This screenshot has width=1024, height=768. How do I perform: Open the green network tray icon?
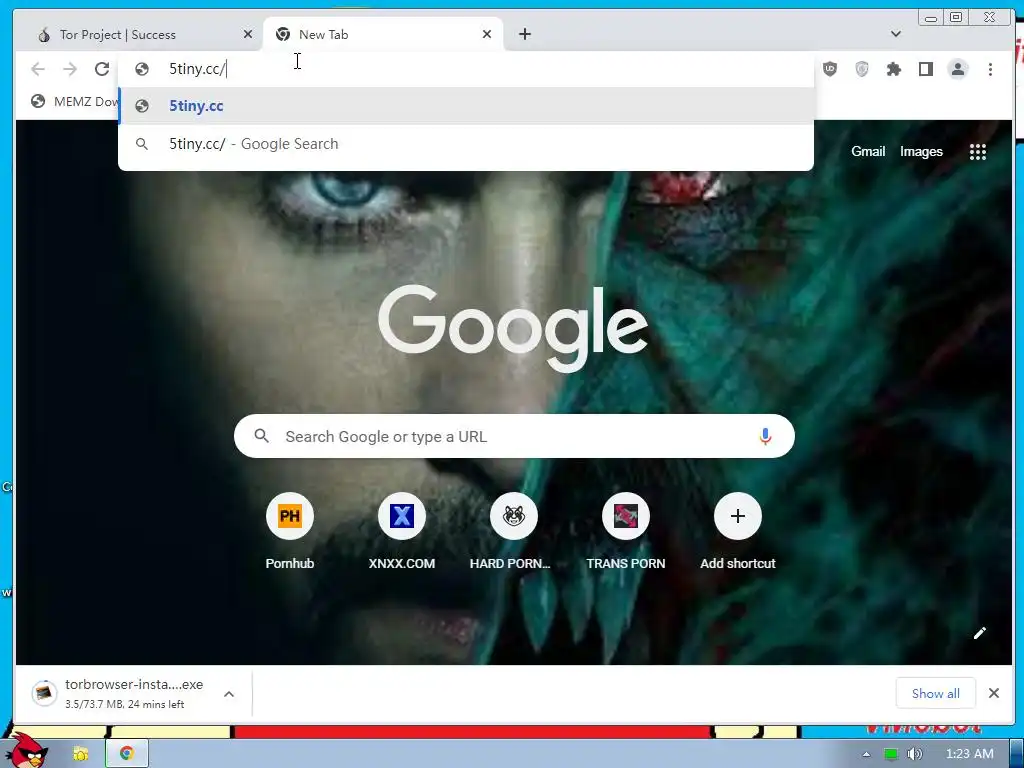[x=890, y=754]
